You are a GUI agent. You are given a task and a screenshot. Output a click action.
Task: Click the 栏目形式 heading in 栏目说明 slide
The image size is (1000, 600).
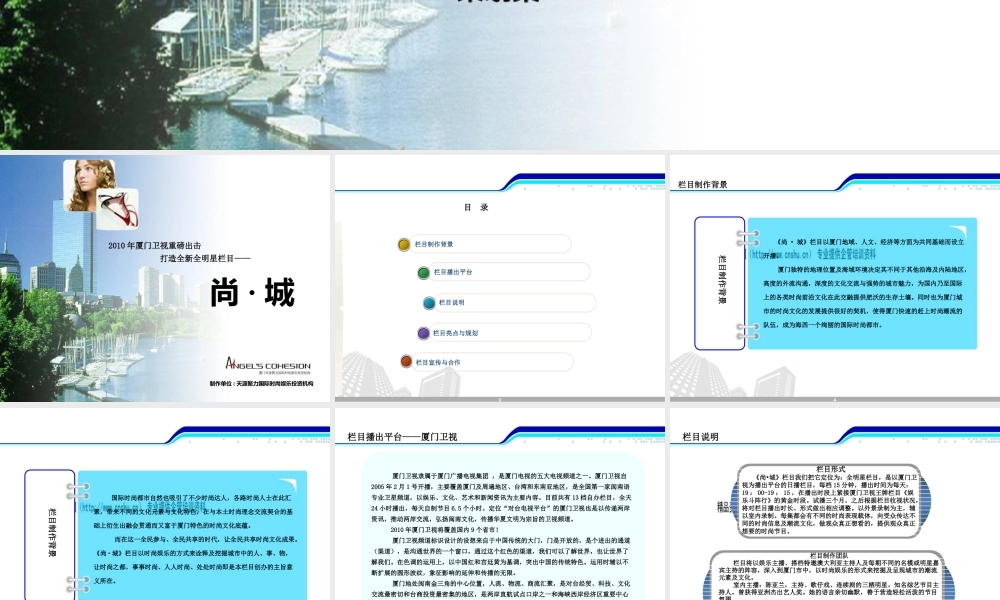tap(830, 469)
